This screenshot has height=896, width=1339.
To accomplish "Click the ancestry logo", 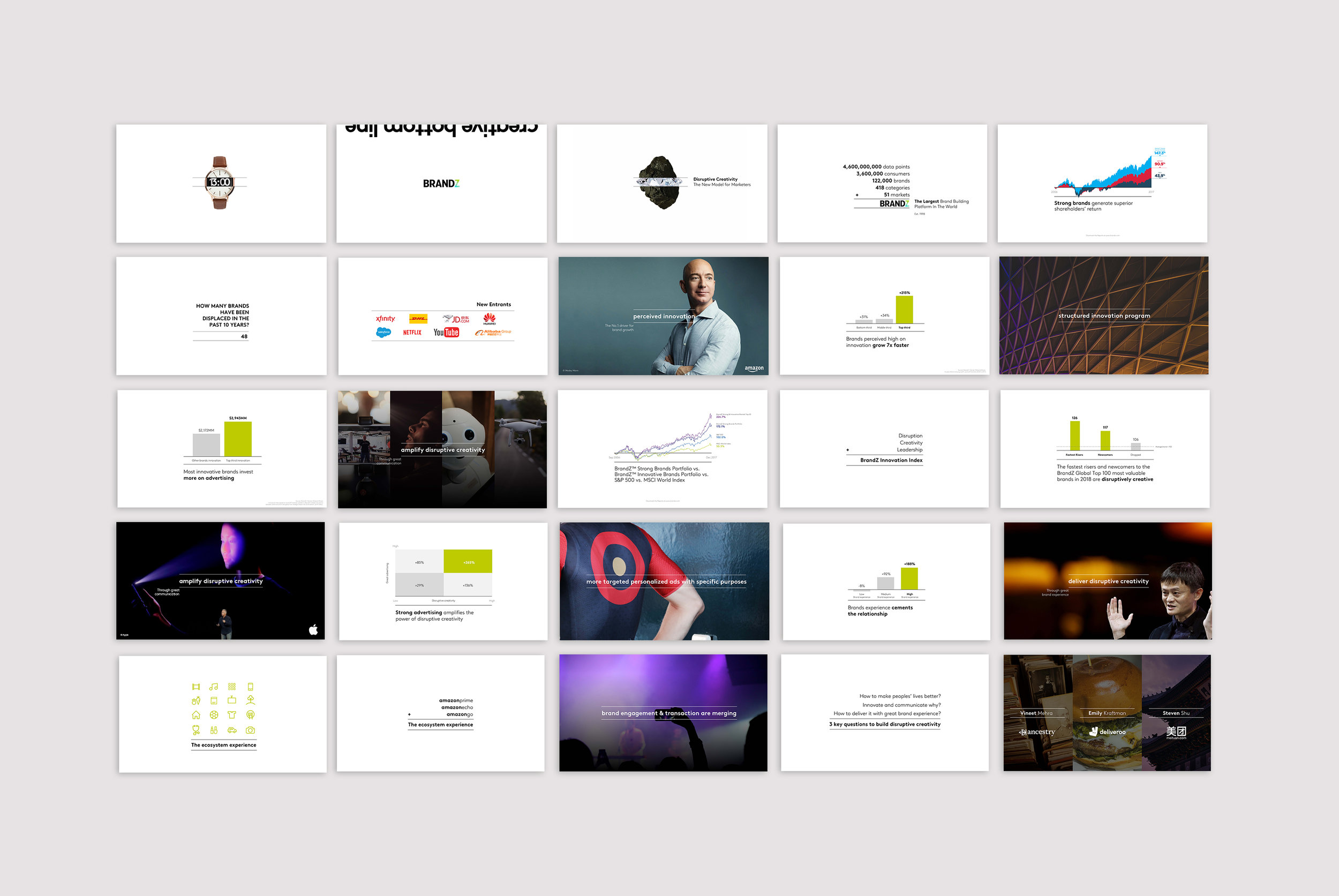I will [x=1037, y=732].
